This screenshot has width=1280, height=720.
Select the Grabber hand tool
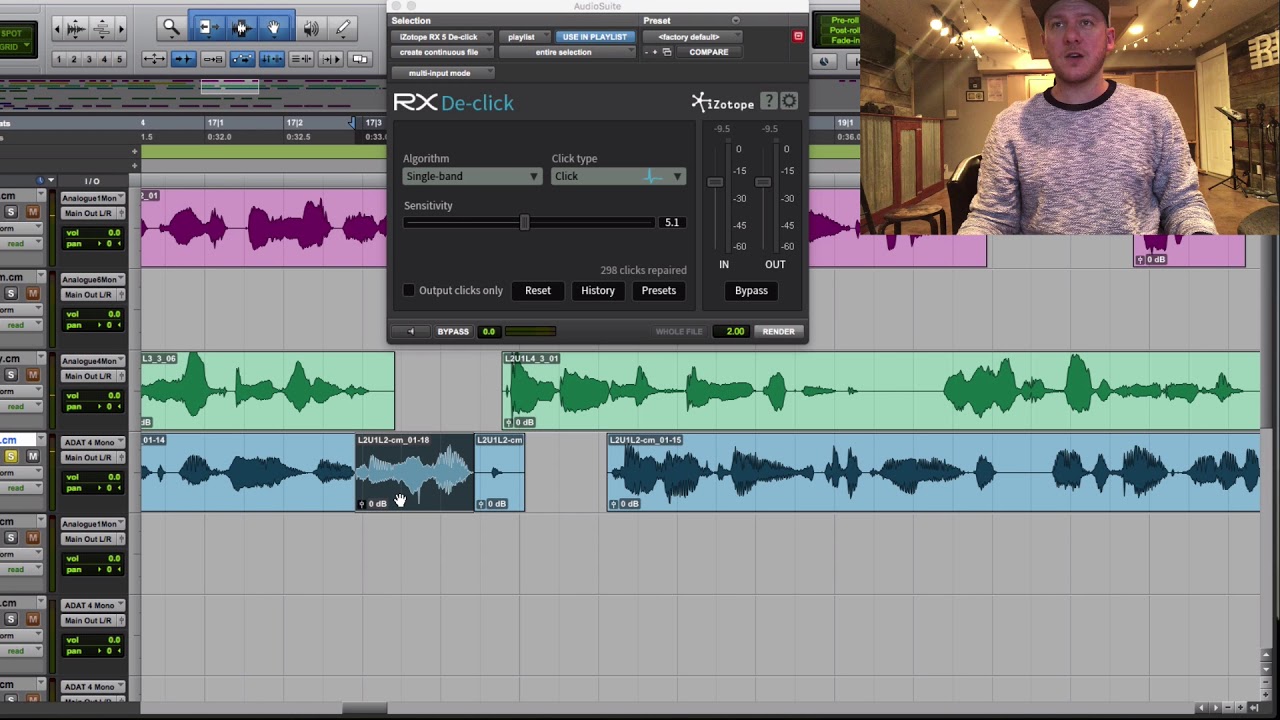274,28
